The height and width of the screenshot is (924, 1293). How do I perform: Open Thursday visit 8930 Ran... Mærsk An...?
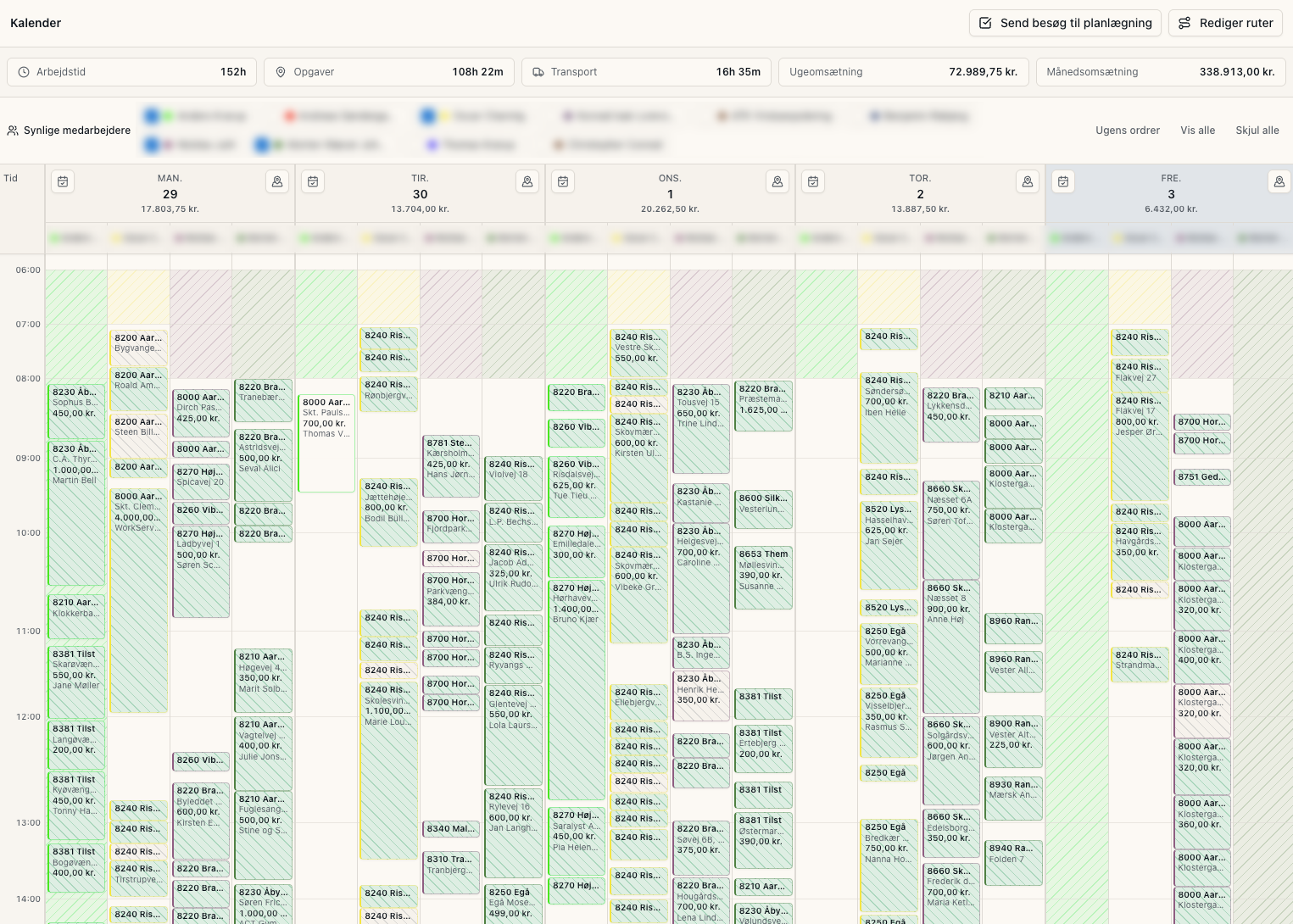pyautogui.click(x=1013, y=799)
